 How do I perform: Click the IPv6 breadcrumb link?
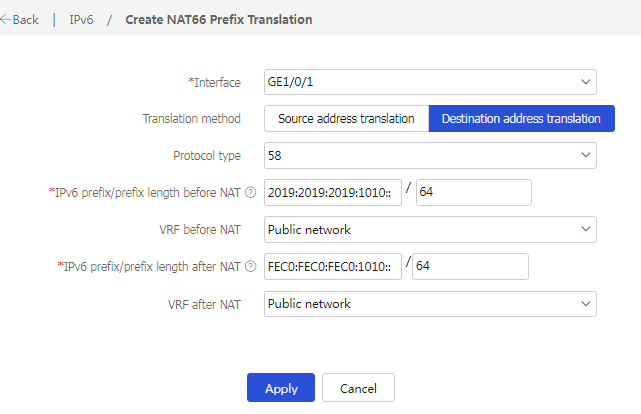pyautogui.click(x=81, y=20)
